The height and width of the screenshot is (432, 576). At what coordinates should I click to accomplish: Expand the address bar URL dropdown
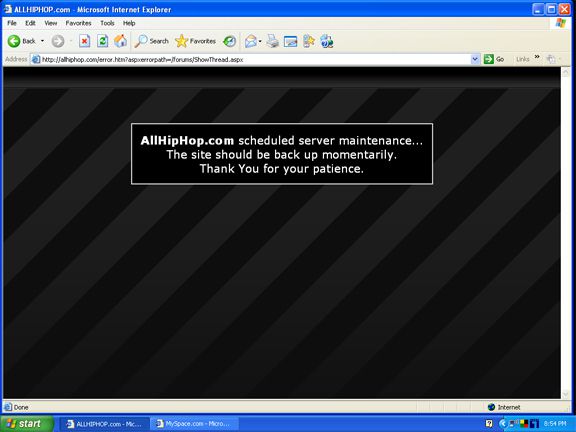point(475,59)
